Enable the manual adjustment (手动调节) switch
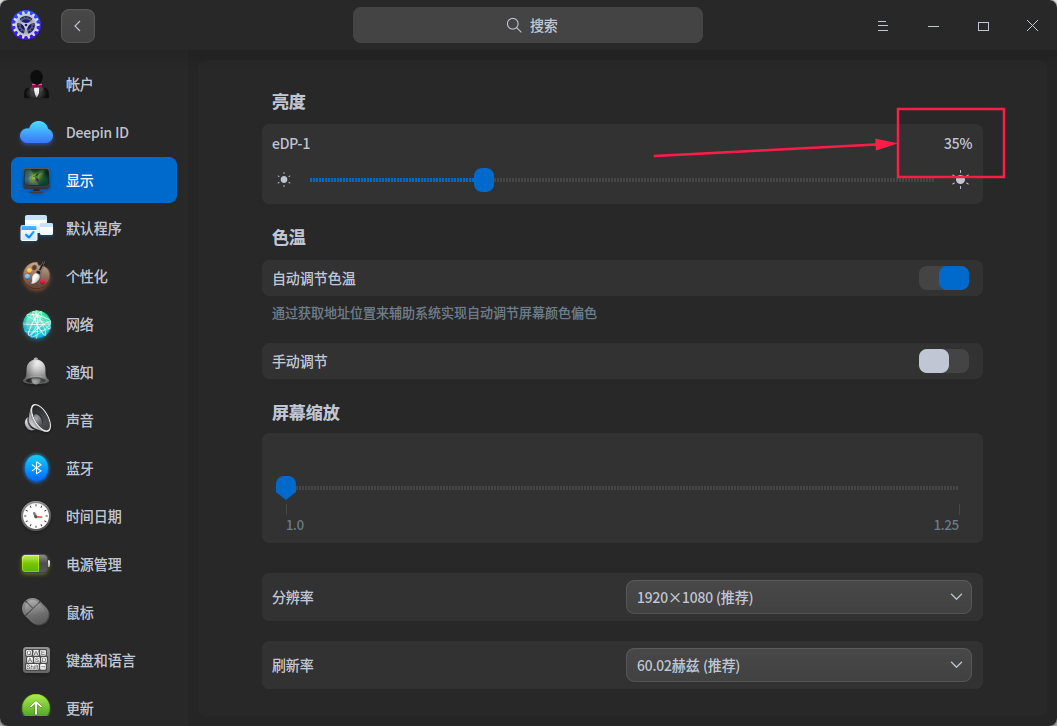This screenshot has height=726, width=1057. point(944,361)
